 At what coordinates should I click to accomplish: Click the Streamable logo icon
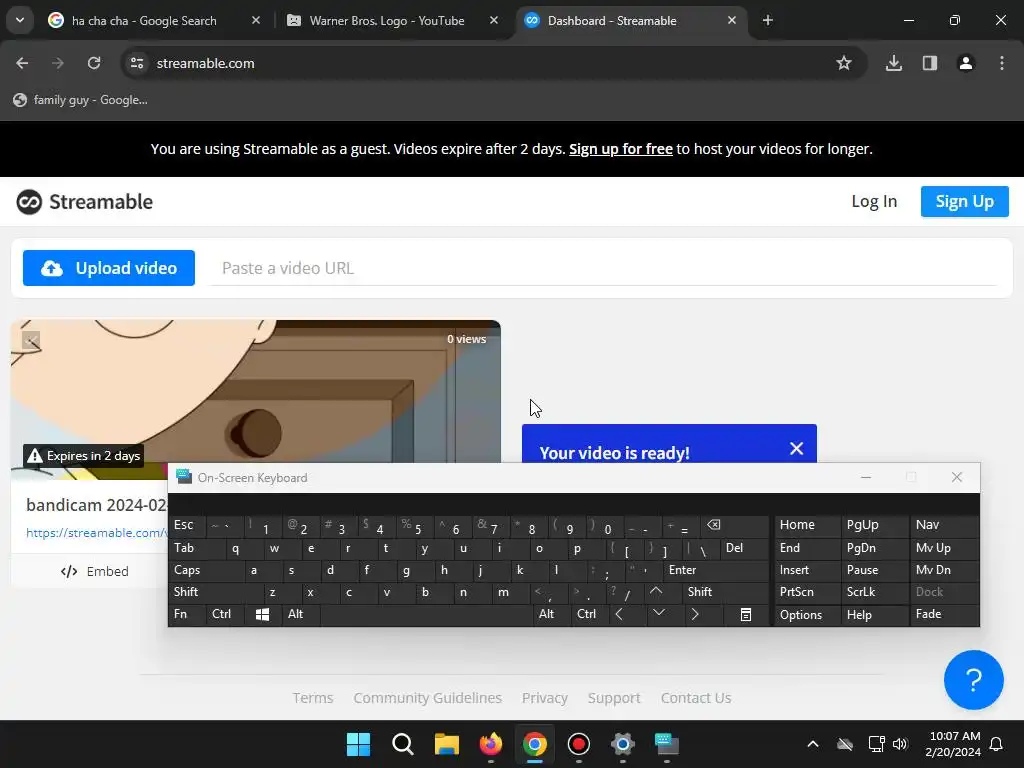[29, 202]
